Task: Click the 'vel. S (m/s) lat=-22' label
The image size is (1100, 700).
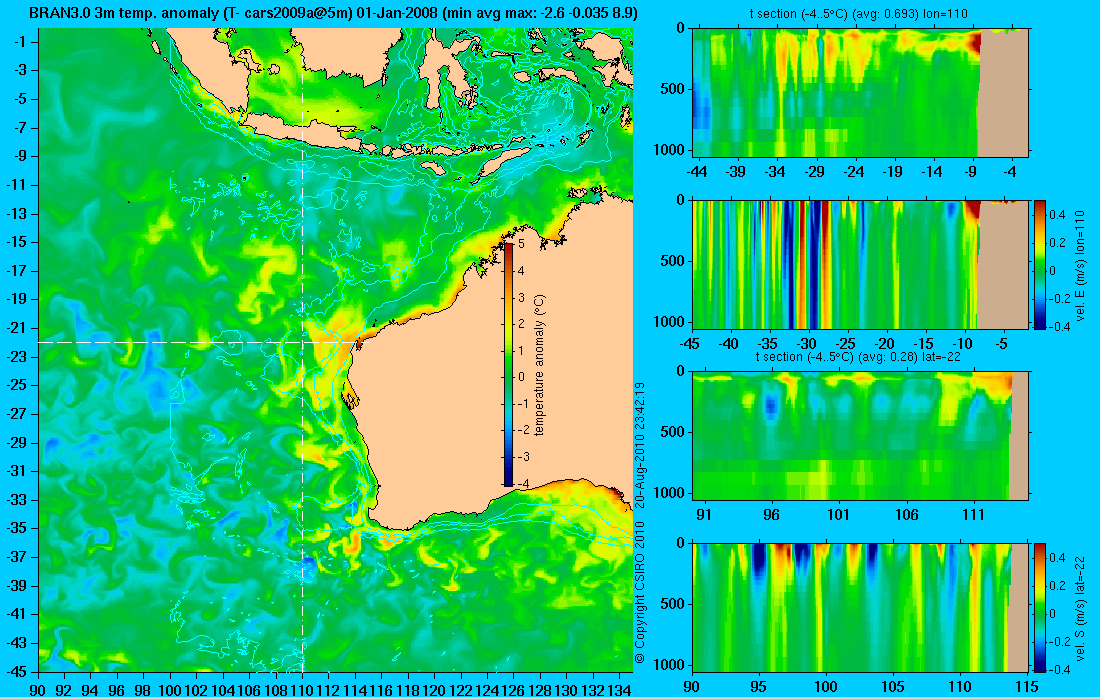Action: [1080, 611]
